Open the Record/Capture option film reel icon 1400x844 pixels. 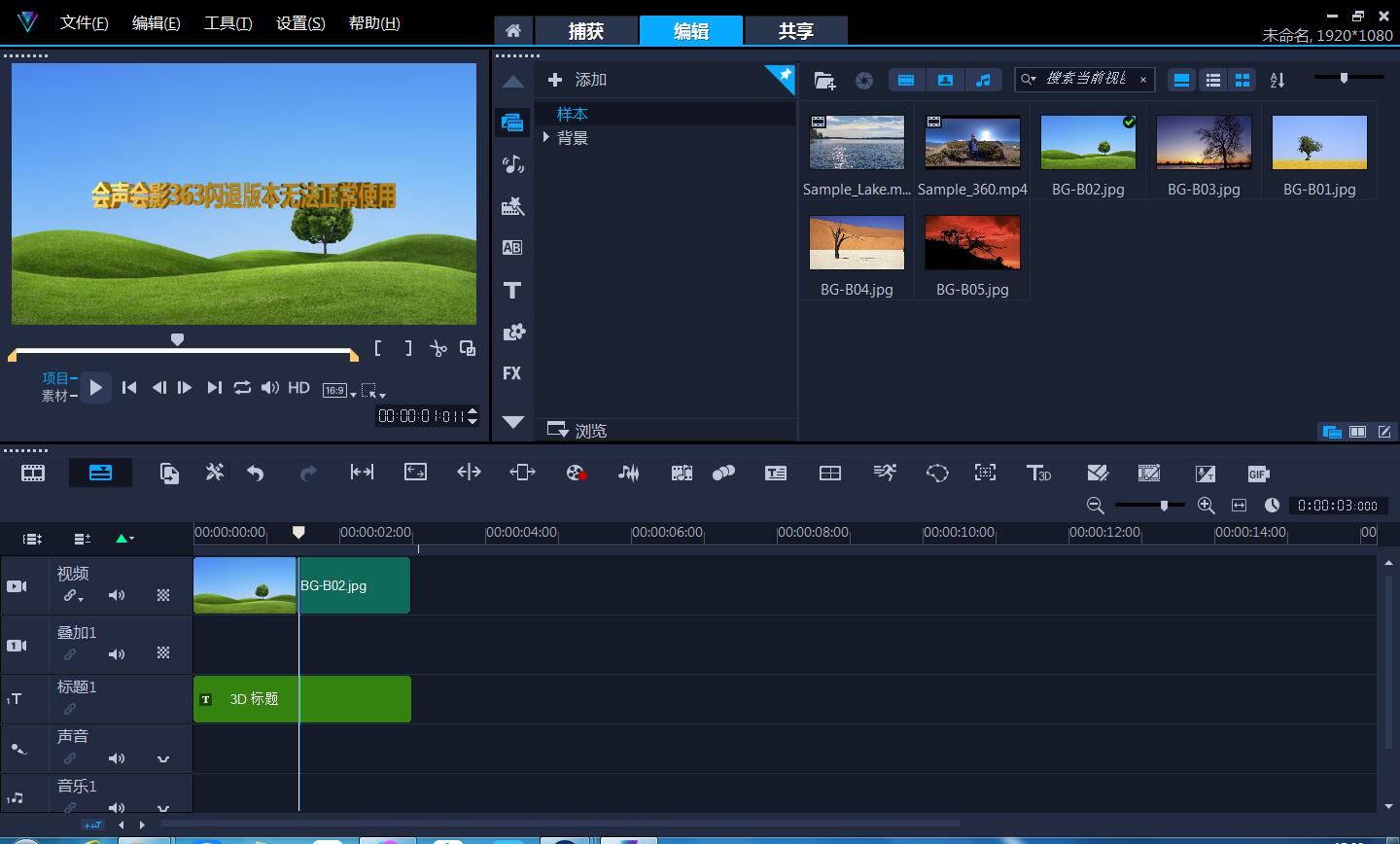point(577,474)
